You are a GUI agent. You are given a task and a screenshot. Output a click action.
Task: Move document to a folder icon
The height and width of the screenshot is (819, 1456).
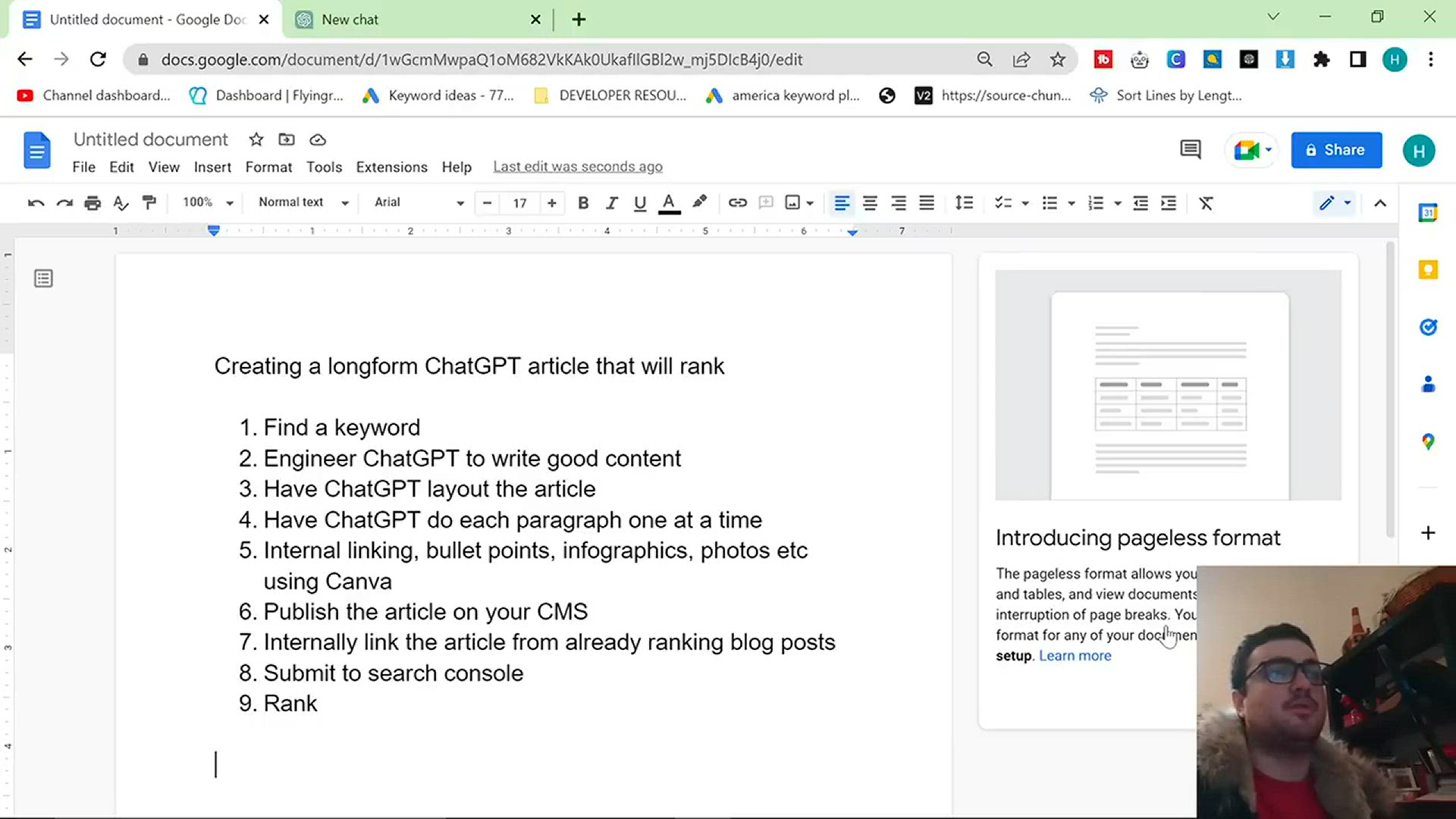coord(287,140)
